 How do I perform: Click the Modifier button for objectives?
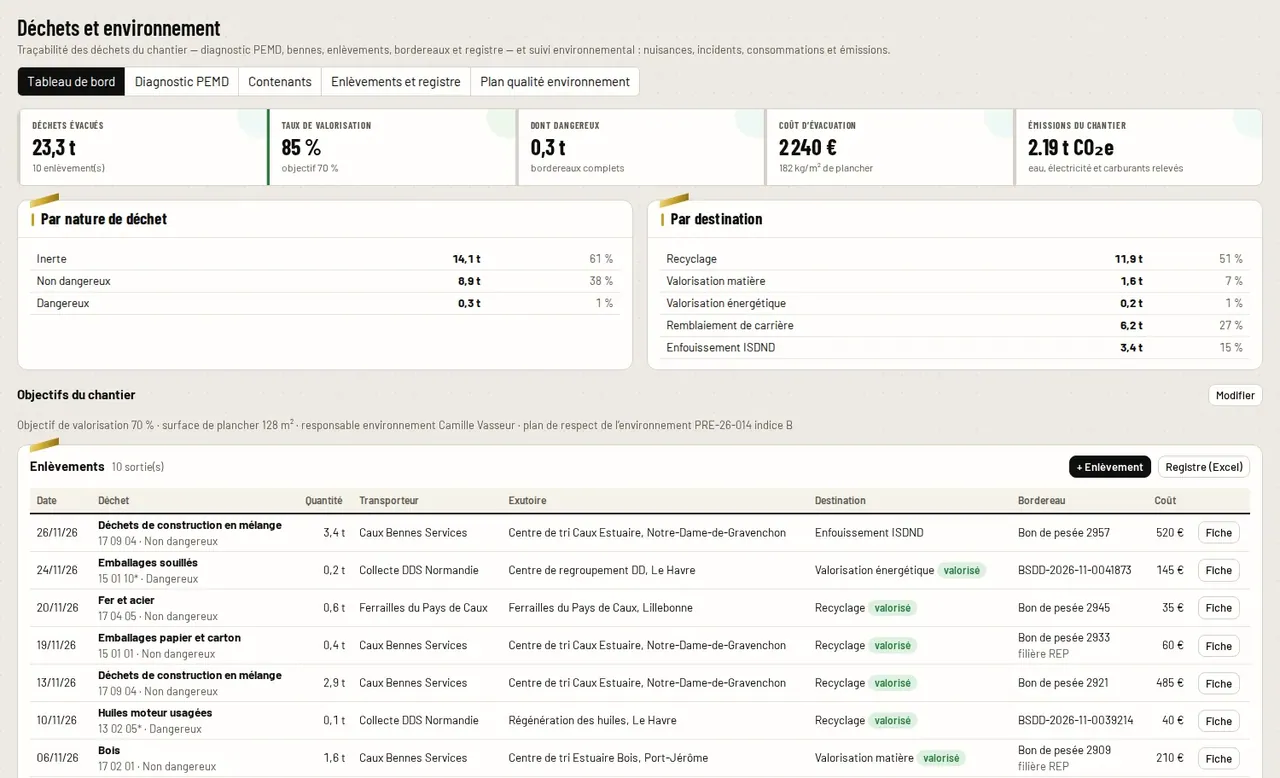1235,395
